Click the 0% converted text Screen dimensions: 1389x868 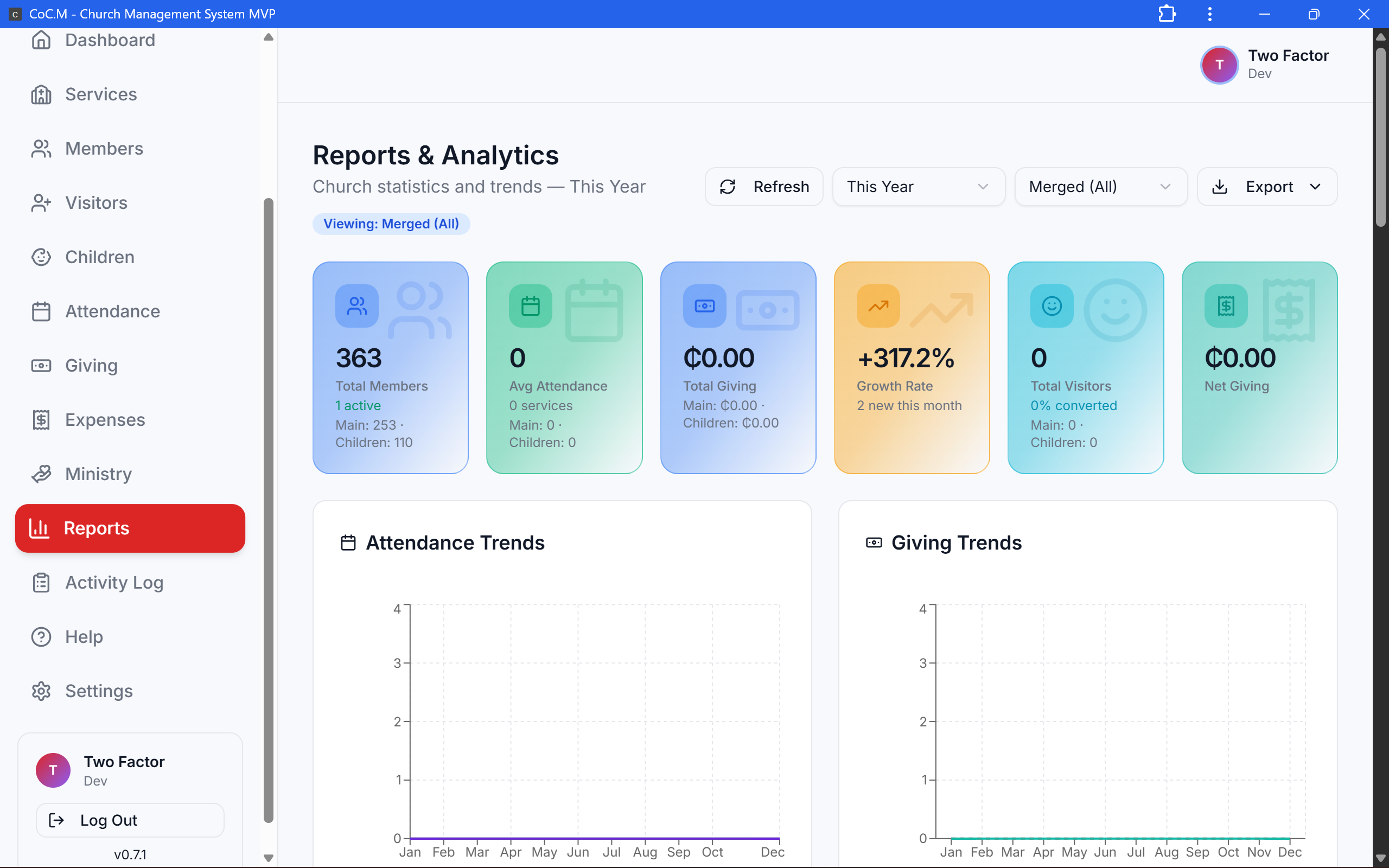tap(1073, 405)
